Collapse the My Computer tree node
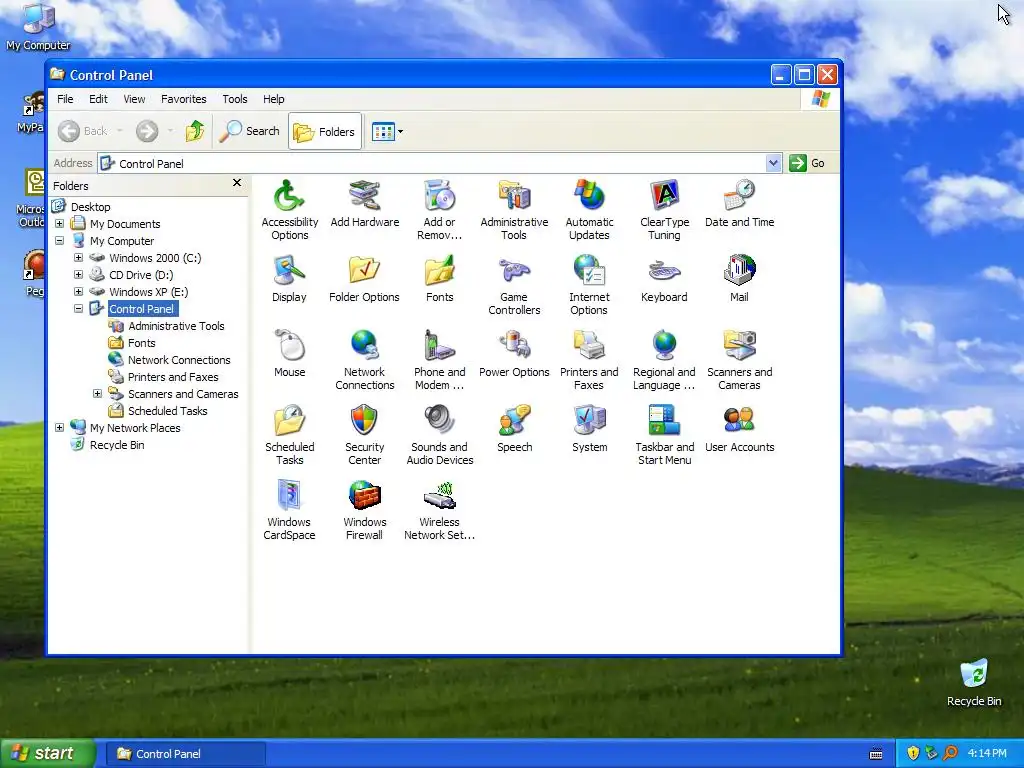Screen dimensions: 1024x768 [x=59, y=240]
